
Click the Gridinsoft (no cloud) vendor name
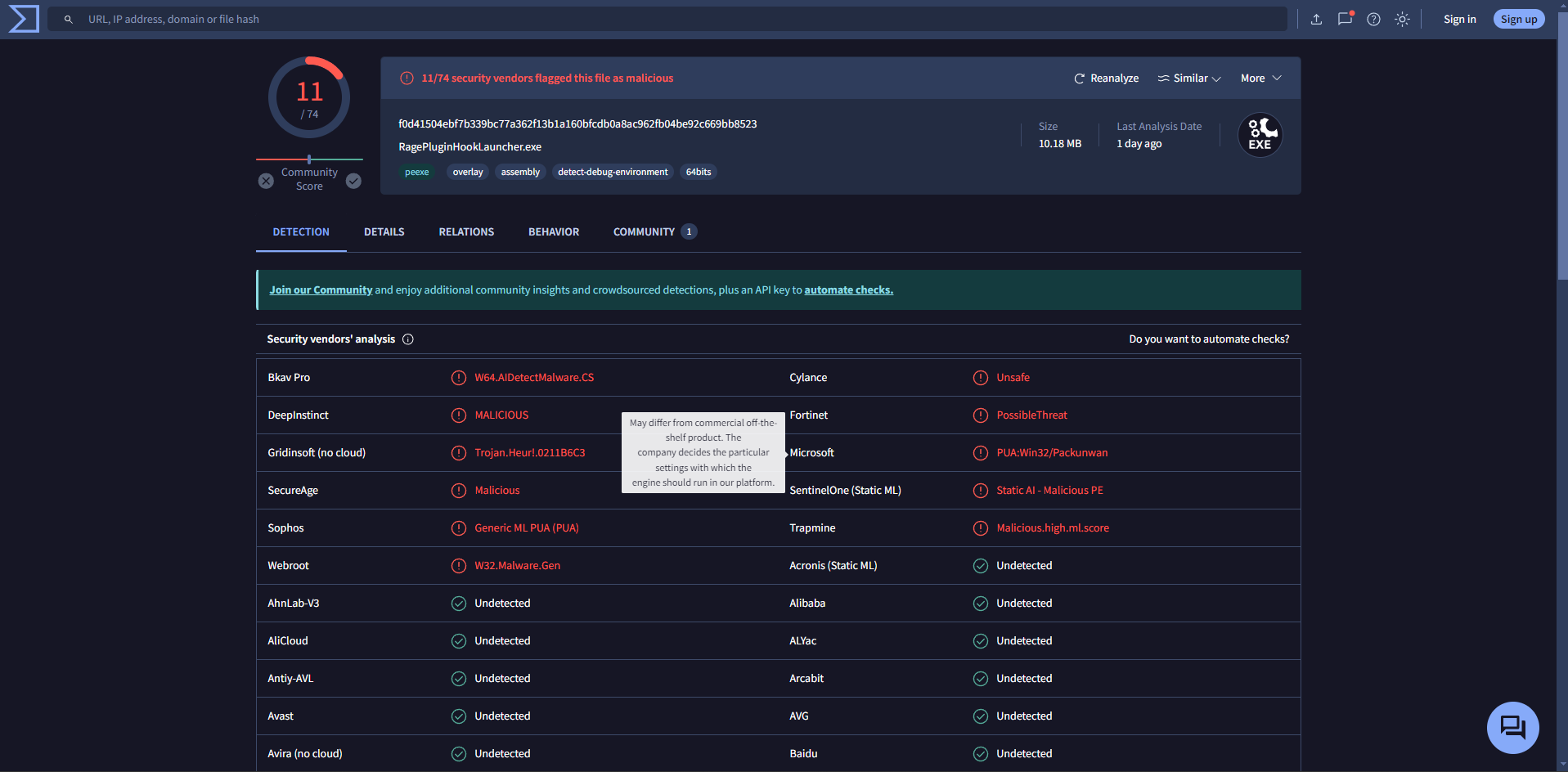[317, 453]
